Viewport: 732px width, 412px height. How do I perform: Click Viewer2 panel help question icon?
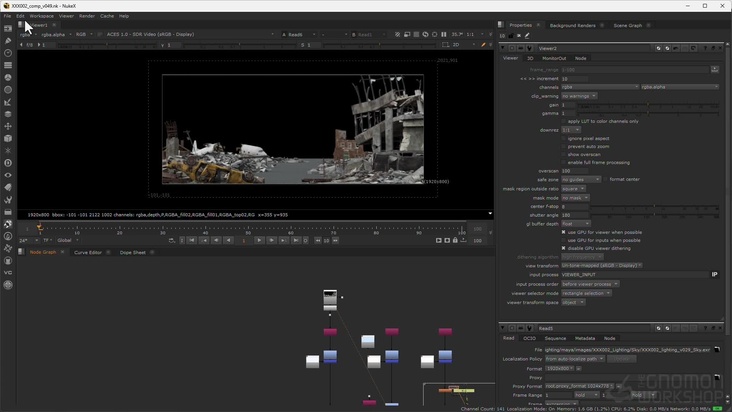(705, 48)
